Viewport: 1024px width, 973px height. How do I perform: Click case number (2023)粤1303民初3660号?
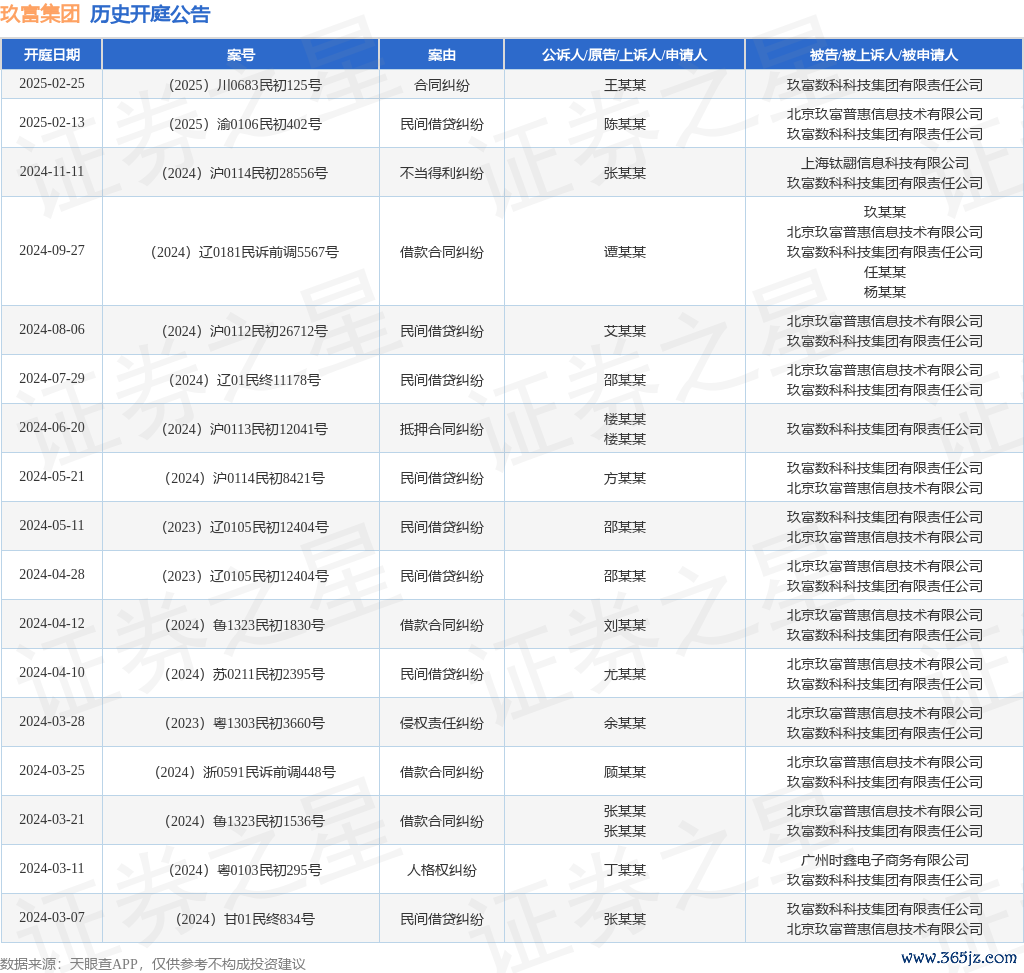point(244,723)
